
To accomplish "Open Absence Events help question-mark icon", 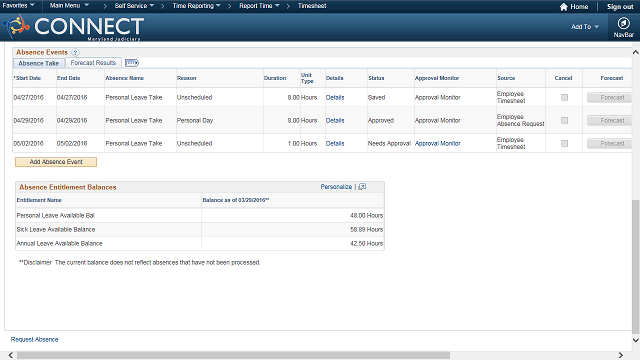I will 76,52.
